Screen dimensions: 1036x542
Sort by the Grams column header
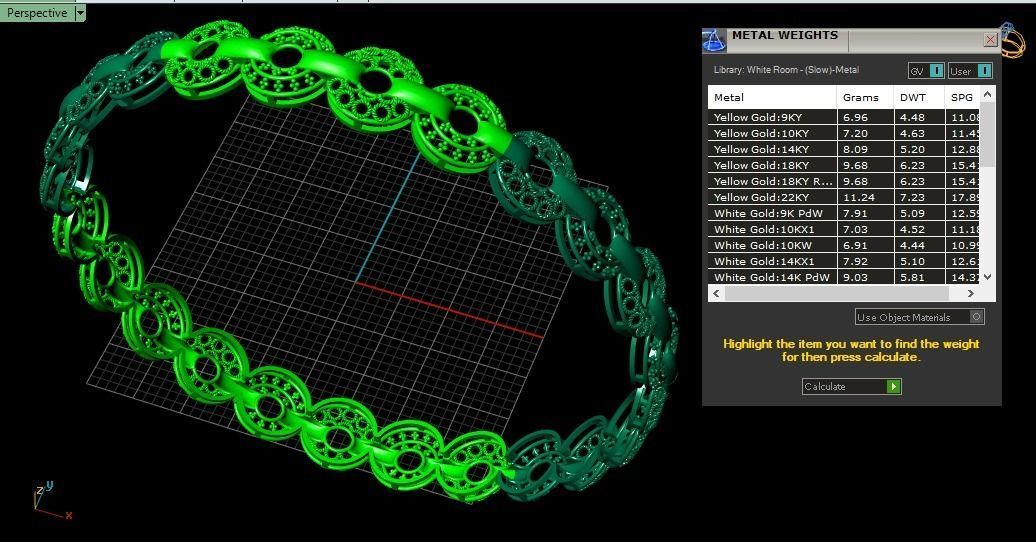[866, 97]
